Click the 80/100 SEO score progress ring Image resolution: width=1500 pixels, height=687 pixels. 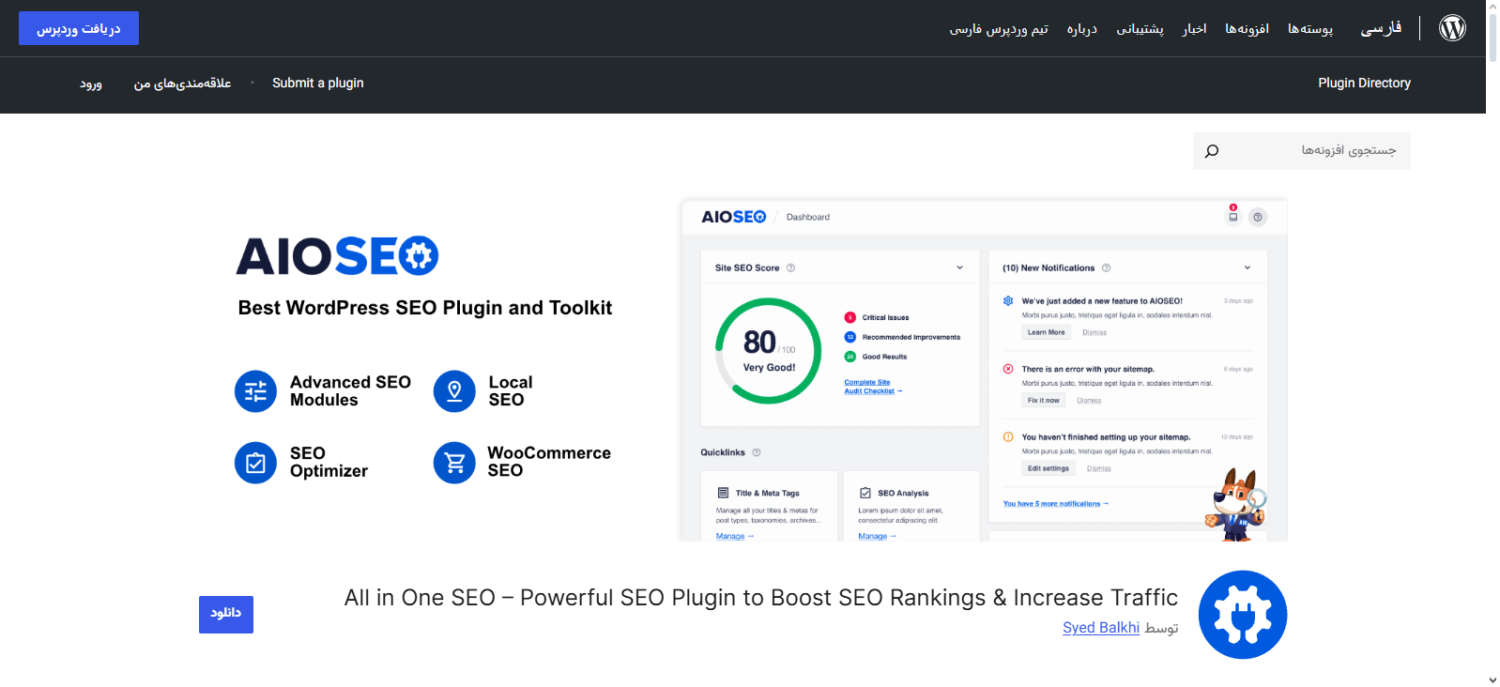[768, 350]
